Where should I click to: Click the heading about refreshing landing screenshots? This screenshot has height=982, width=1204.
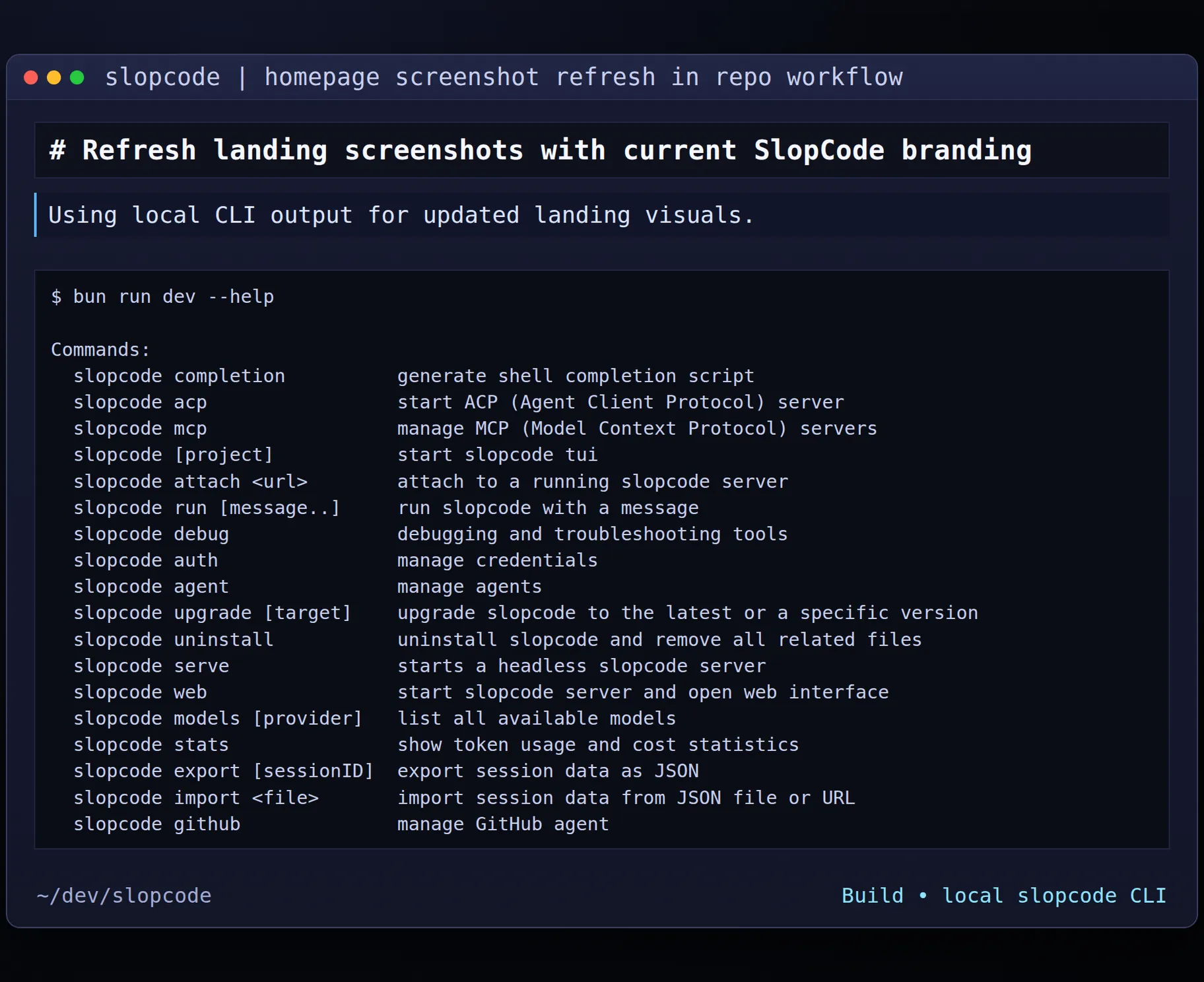(x=540, y=150)
